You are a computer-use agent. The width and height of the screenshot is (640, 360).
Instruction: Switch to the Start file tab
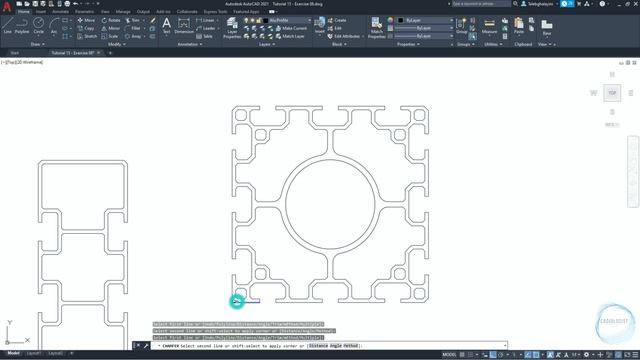pyautogui.click(x=15, y=53)
